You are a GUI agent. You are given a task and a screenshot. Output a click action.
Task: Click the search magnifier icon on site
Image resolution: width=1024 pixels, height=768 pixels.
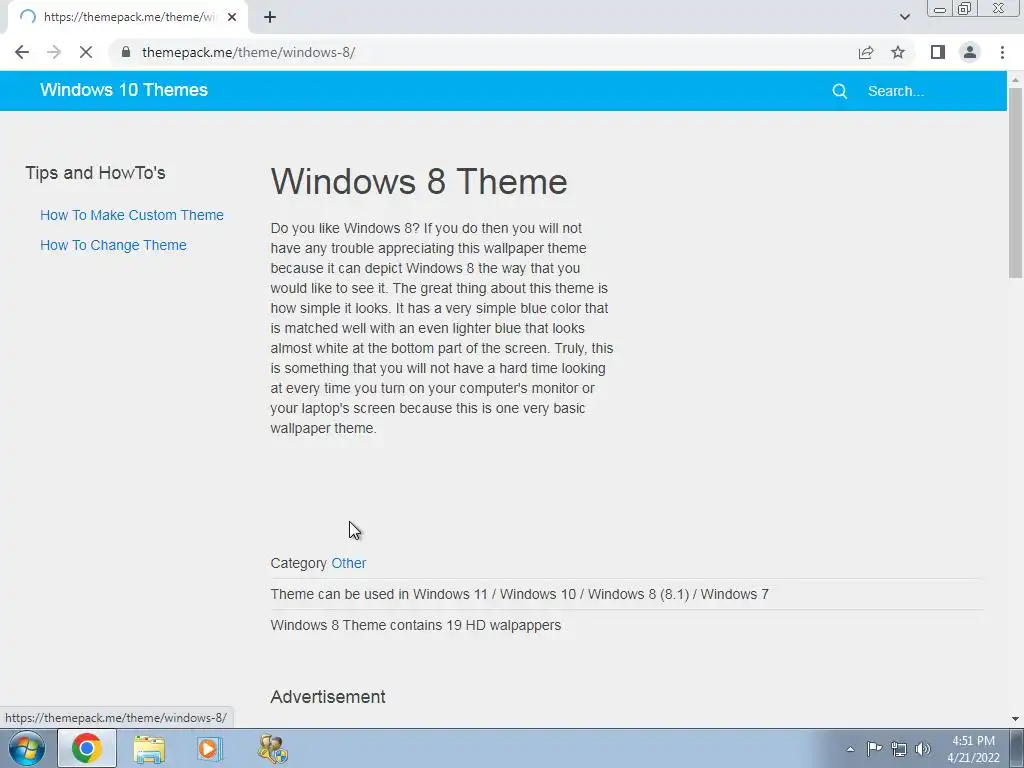840,91
